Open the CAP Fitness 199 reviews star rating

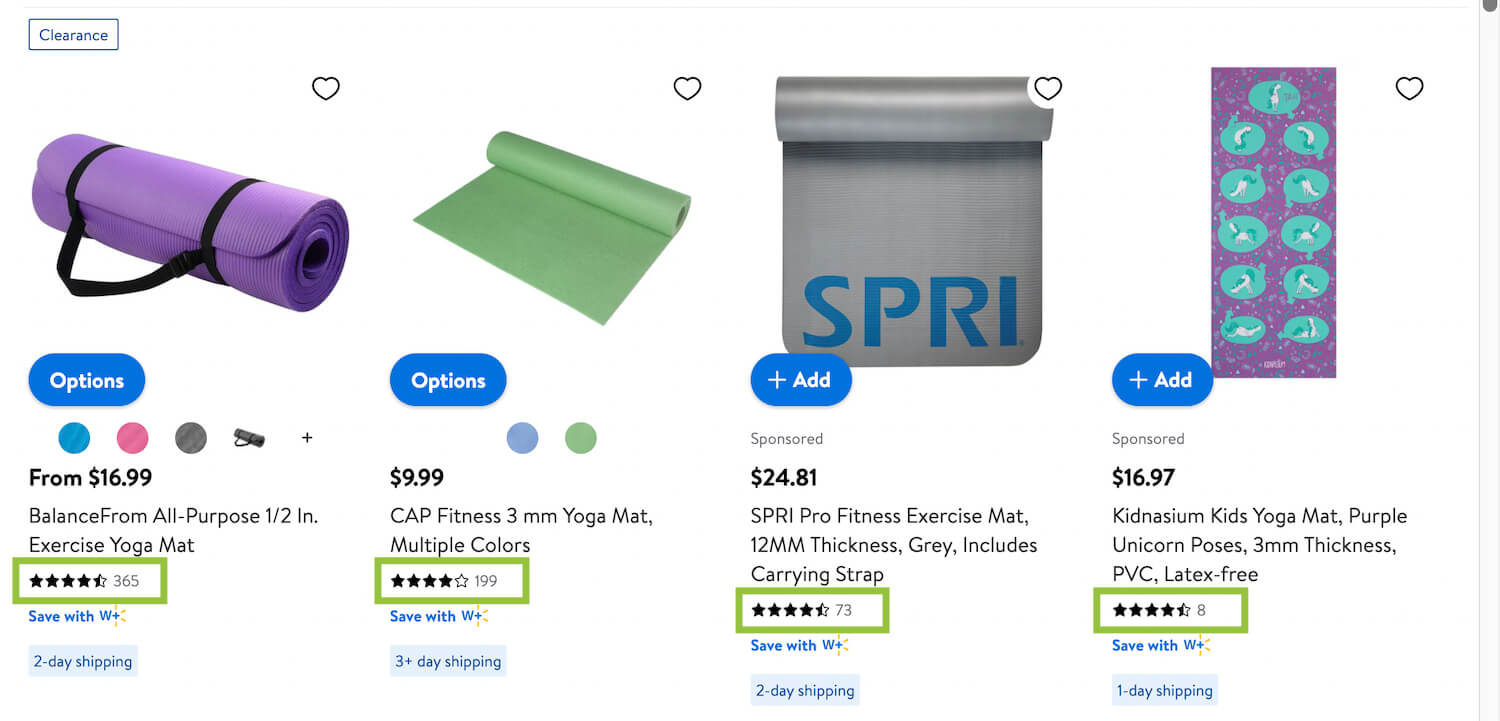(x=429, y=581)
